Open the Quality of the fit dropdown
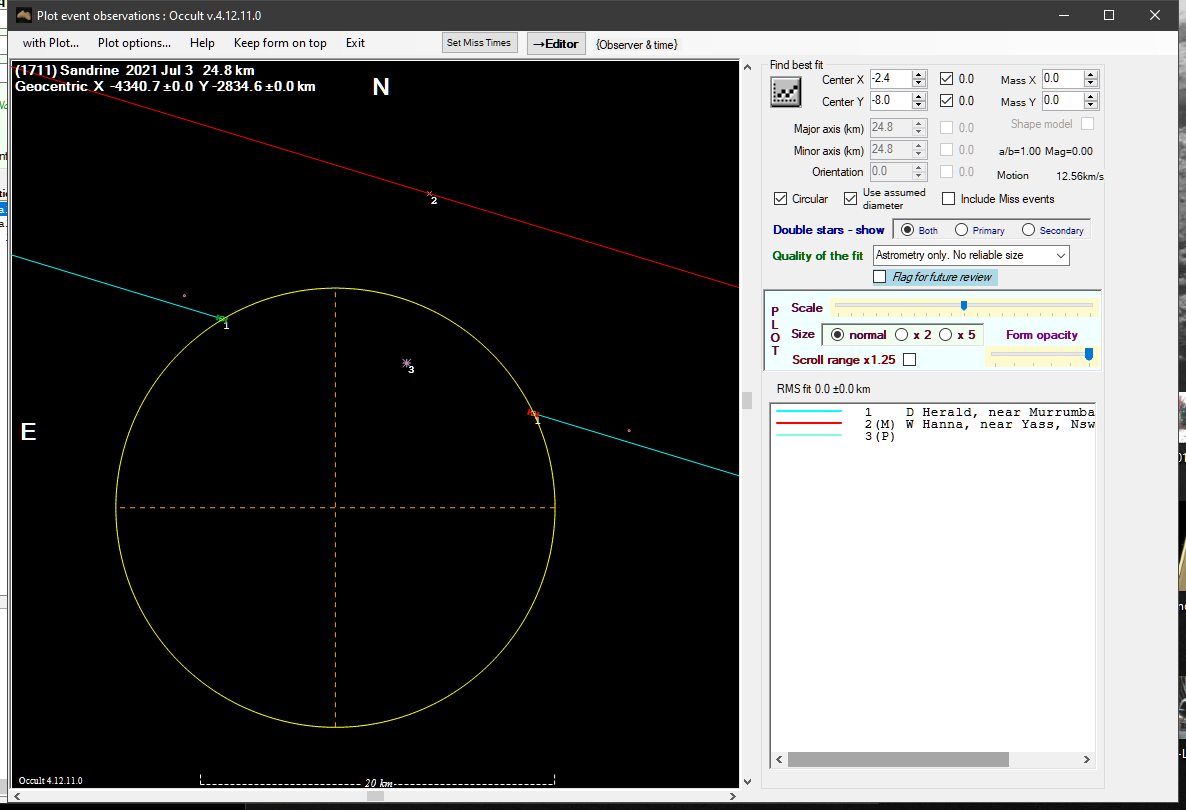The height and width of the screenshot is (810, 1186). pyautogui.click(x=971, y=256)
